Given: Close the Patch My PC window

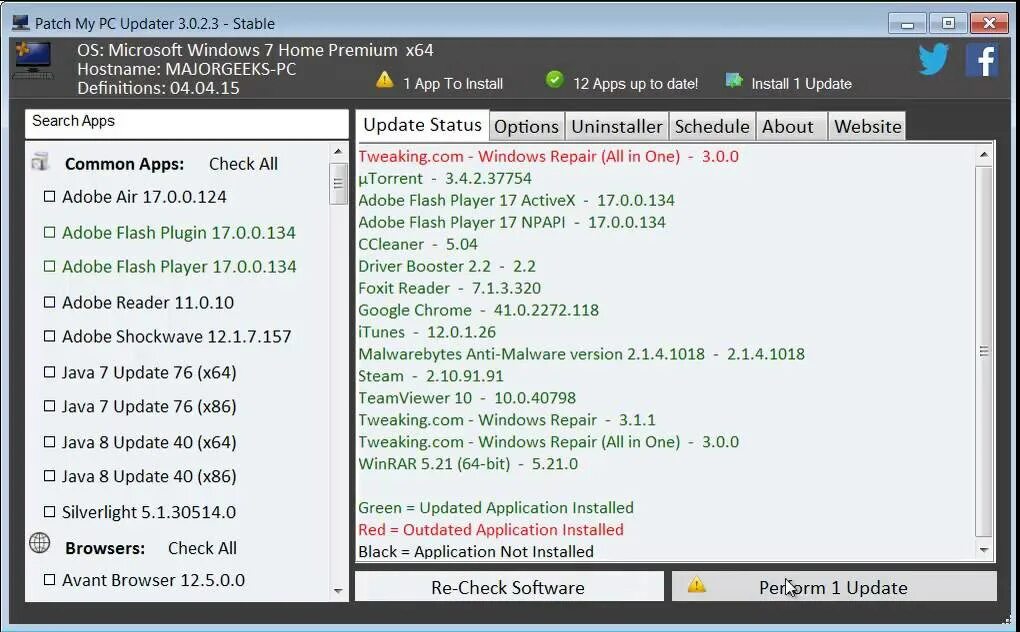Looking at the screenshot, I should [x=989, y=23].
